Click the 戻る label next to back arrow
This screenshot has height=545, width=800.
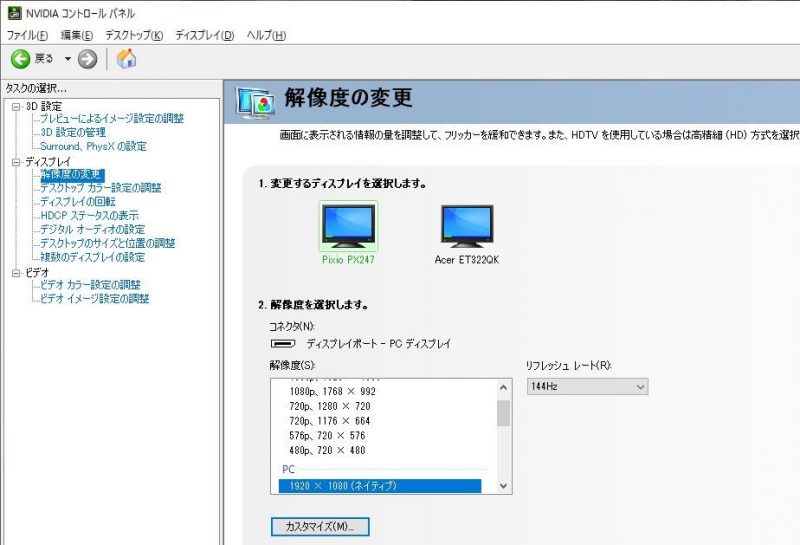pos(44,59)
